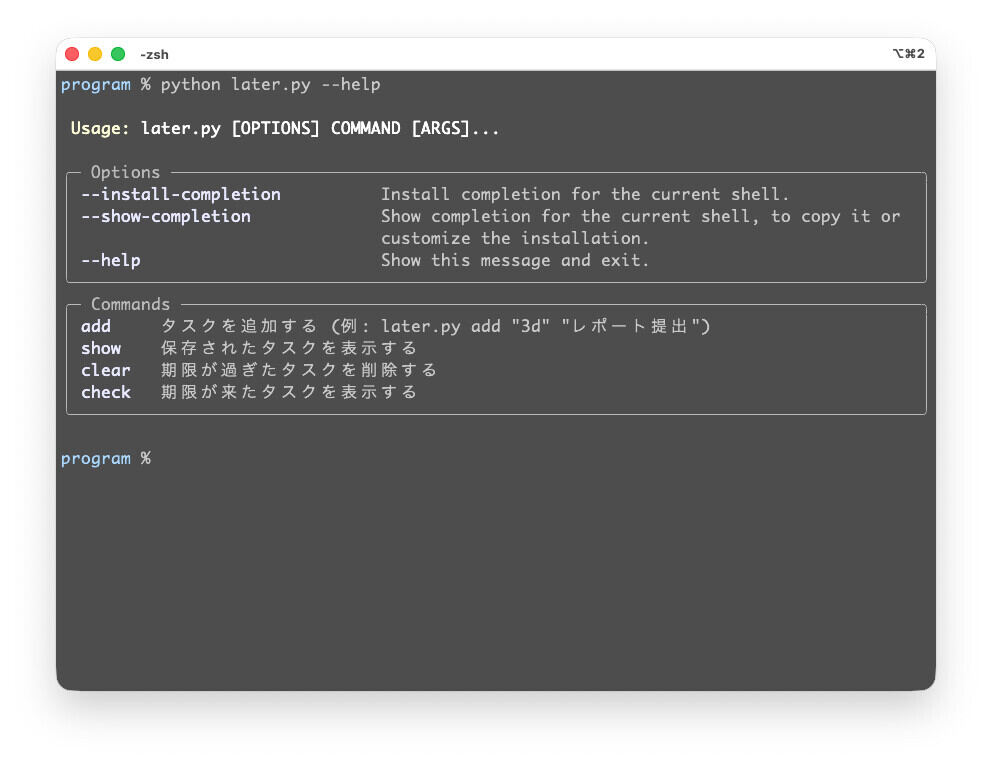
Task: Click the '保存されたタスクを表示する' description
Action: coord(289,349)
